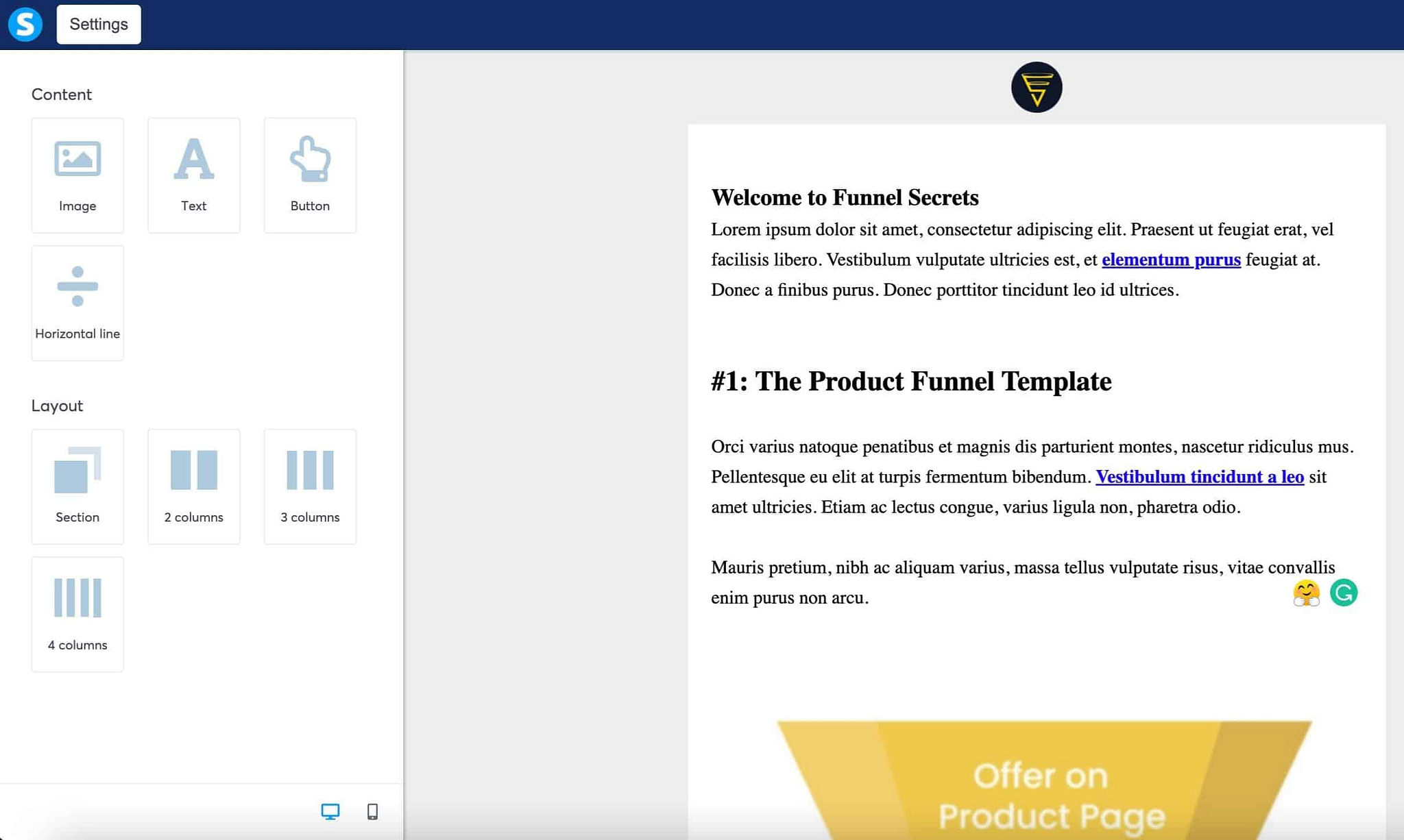The height and width of the screenshot is (840, 1404).
Task: Click the Orci varius natoque paragraph
Action: coord(1032,477)
